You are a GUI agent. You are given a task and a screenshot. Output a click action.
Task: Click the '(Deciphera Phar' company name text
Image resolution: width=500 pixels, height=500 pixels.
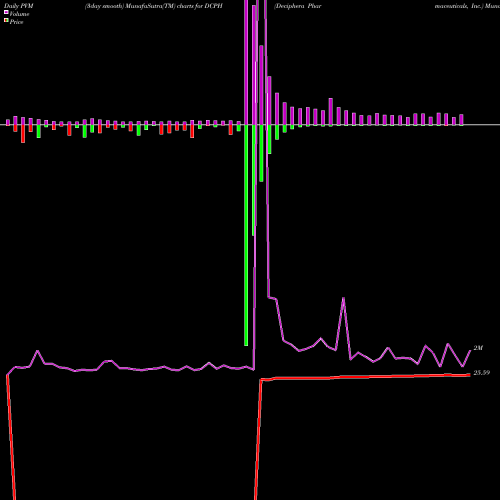coord(298,6)
